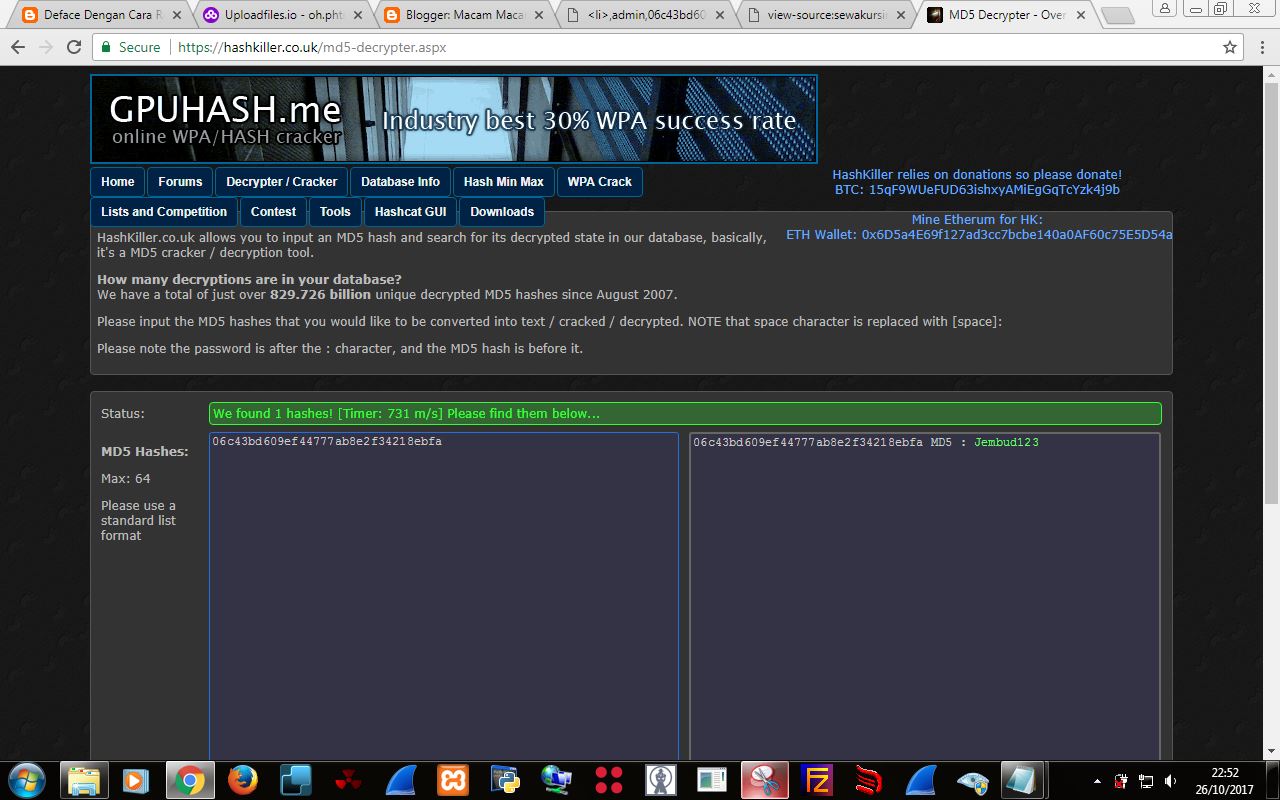Click the Home menu button
The image size is (1280, 800).
point(118,182)
